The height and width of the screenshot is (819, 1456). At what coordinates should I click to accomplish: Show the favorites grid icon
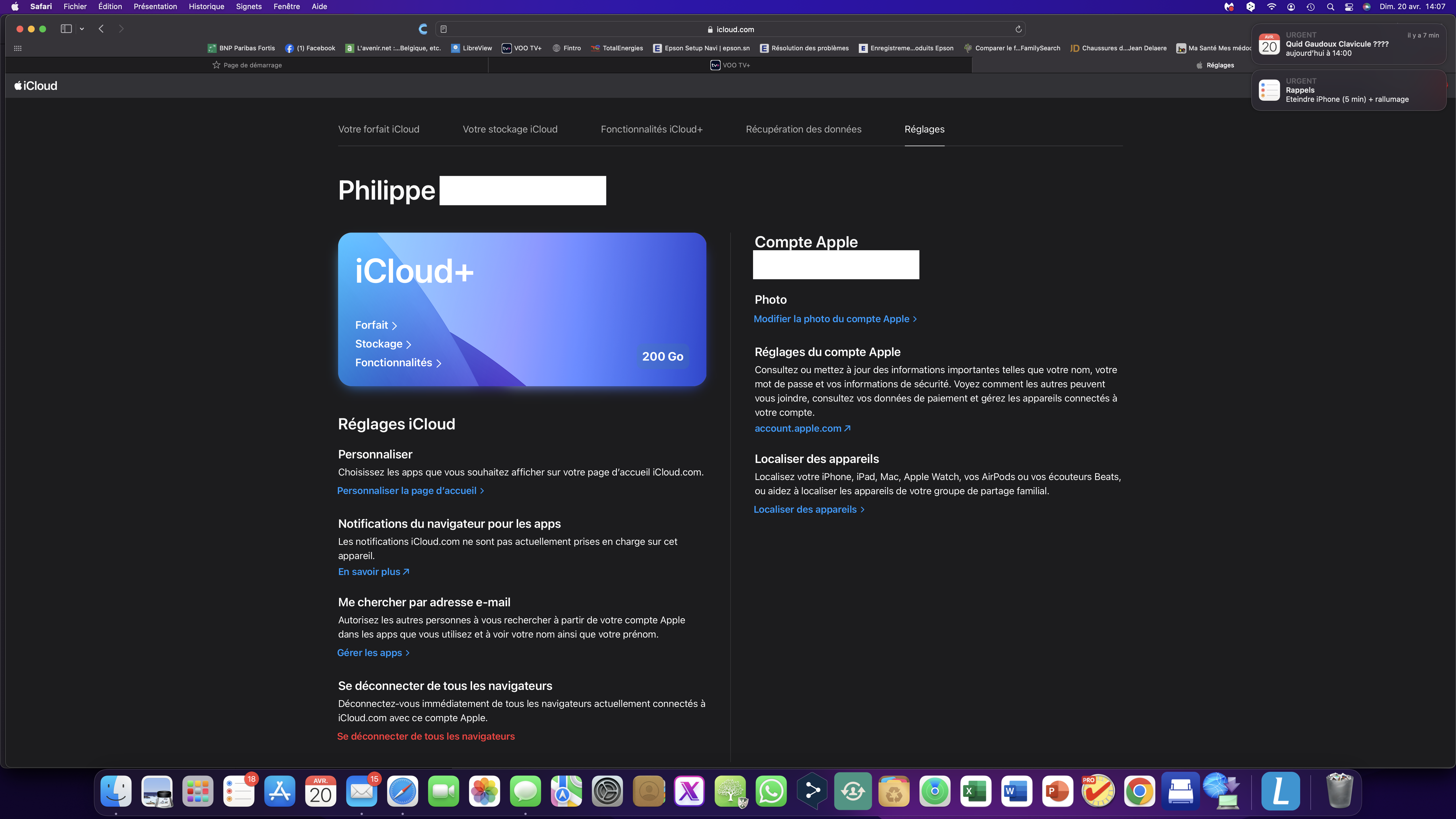[x=18, y=49]
